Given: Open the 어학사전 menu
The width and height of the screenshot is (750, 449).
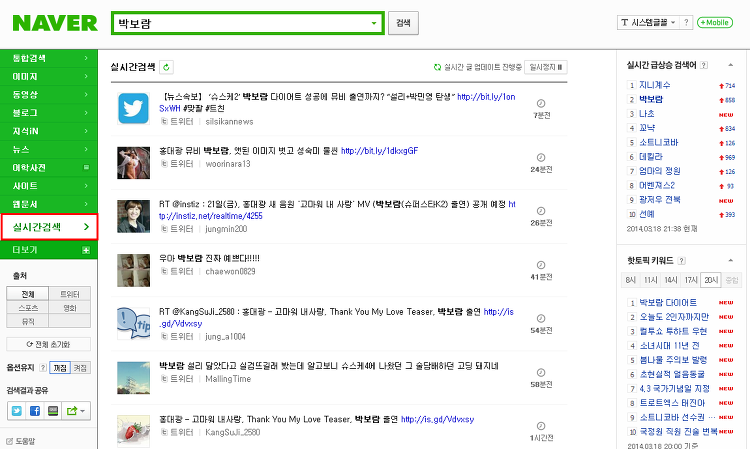Looking at the screenshot, I should coord(49,167).
